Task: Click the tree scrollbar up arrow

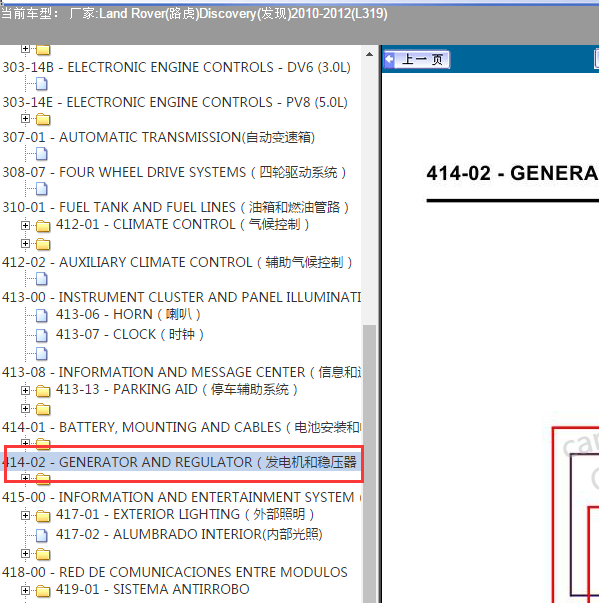Action: [x=369, y=54]
